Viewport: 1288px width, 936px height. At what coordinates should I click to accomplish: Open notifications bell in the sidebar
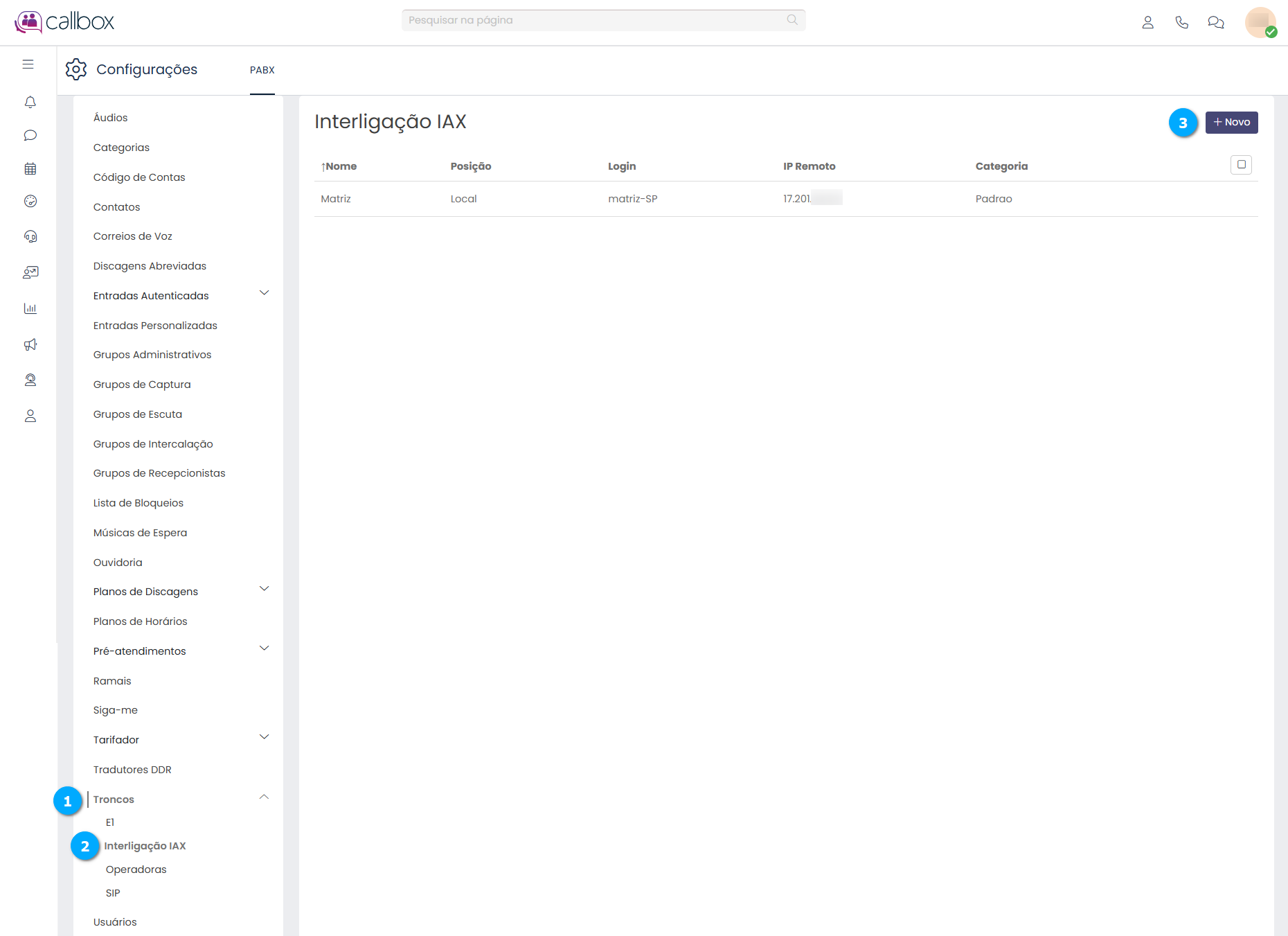pyautogui.click(x=30, y=103)
